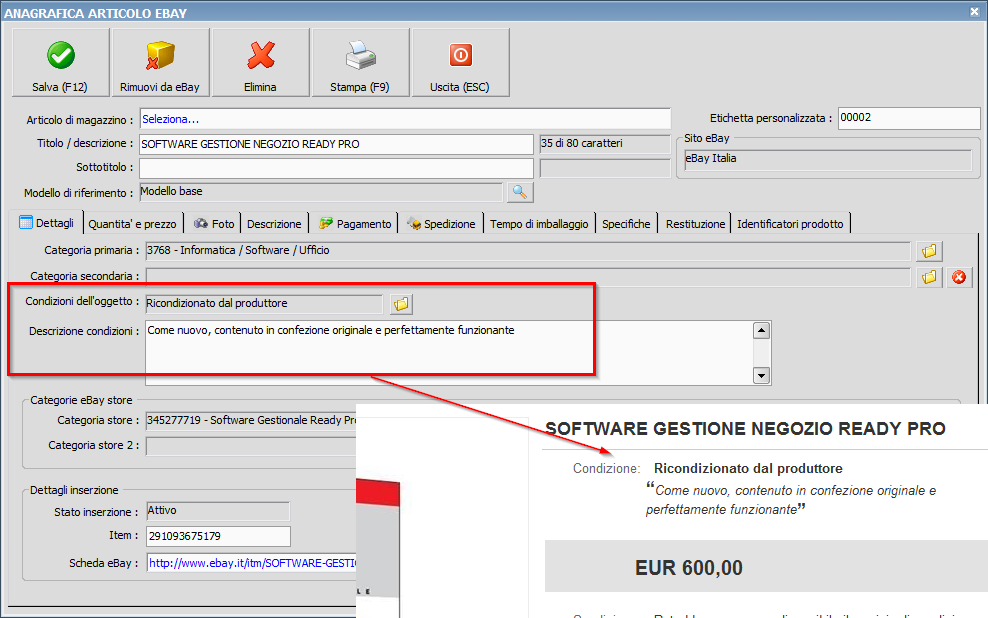Switch to the Dettagli tab
Image resolution: width=988 pixels, height=618 pixels.
[x=47, y=223]
